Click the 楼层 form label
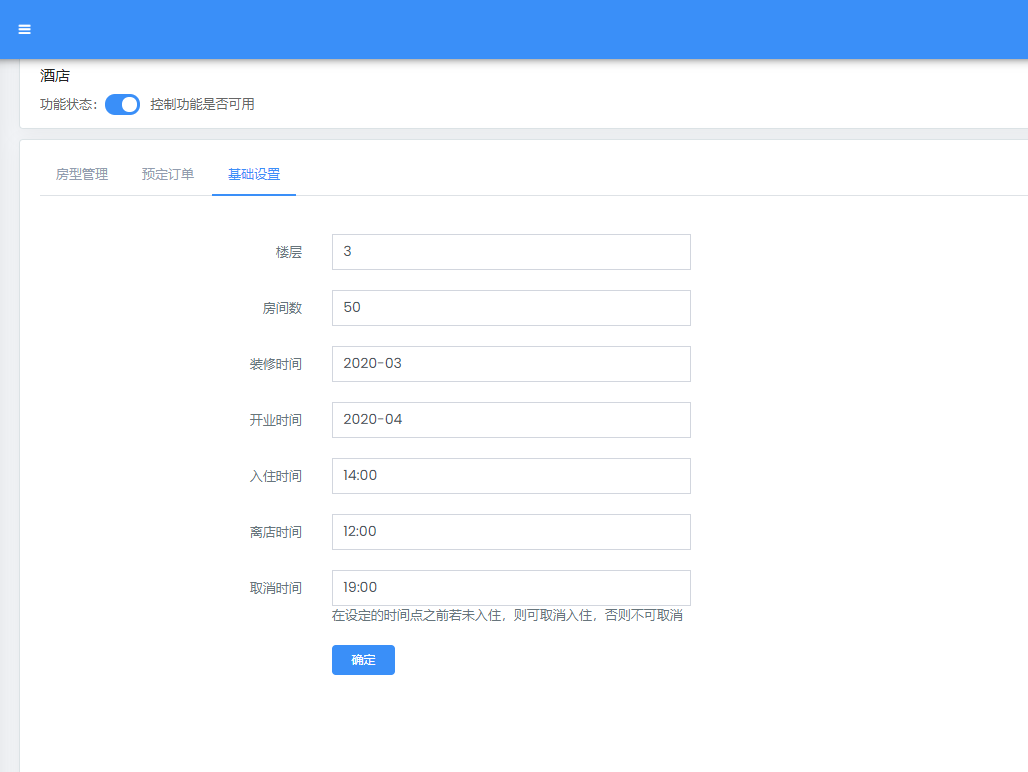The image size is (1028, 772). click(x=288, y=253)
